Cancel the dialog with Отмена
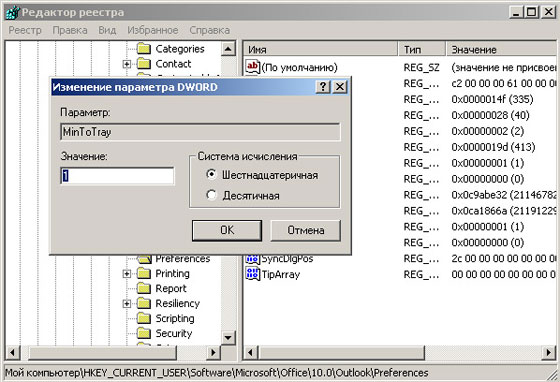The width and height of the screenshot is (560, 382). [306, 230]
